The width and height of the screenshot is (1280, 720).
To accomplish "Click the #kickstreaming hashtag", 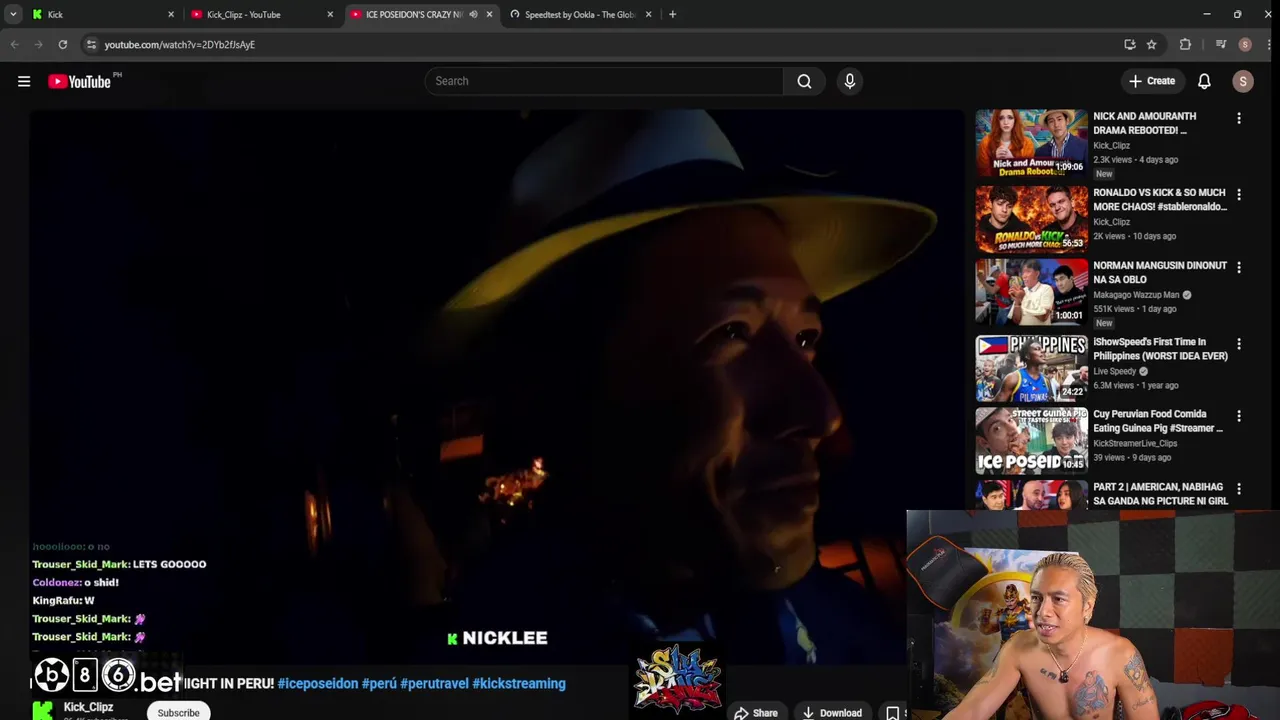I will (x=519, y=684).
